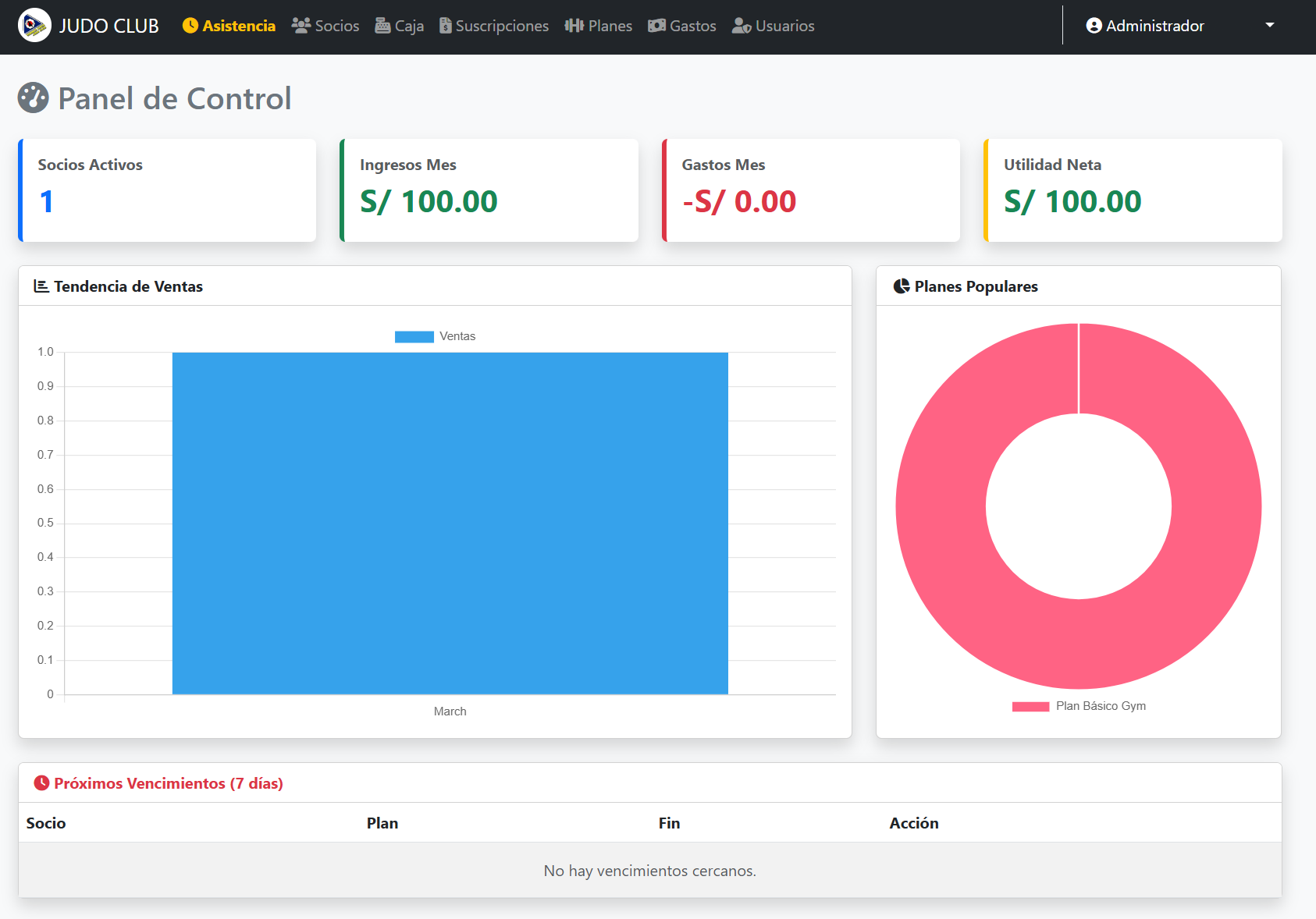Click the Administrador user avatar icon
The width and height of the screenshot is (1316, 919).
coord(1094,26)
